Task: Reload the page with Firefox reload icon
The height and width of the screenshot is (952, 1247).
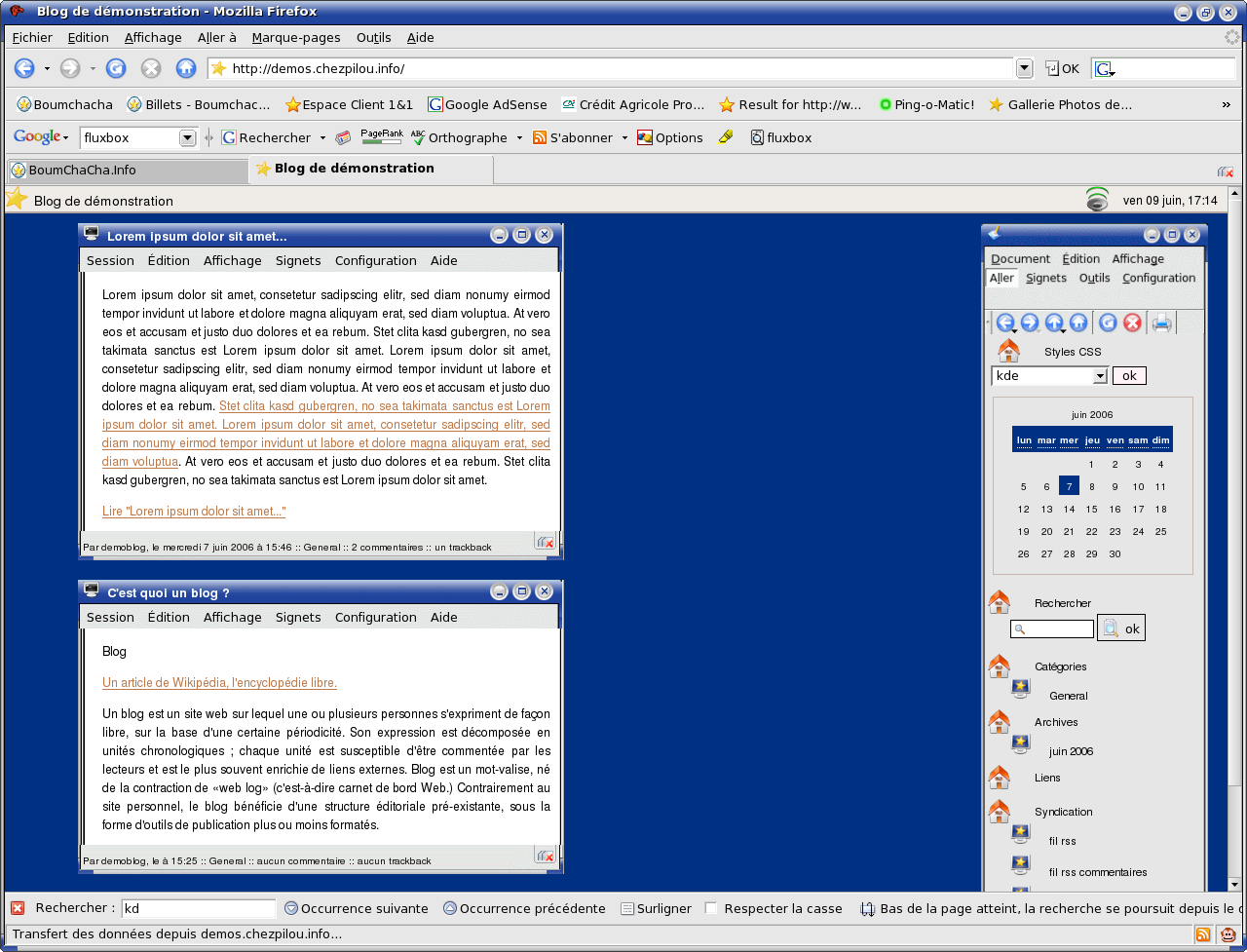Action: 116,68
